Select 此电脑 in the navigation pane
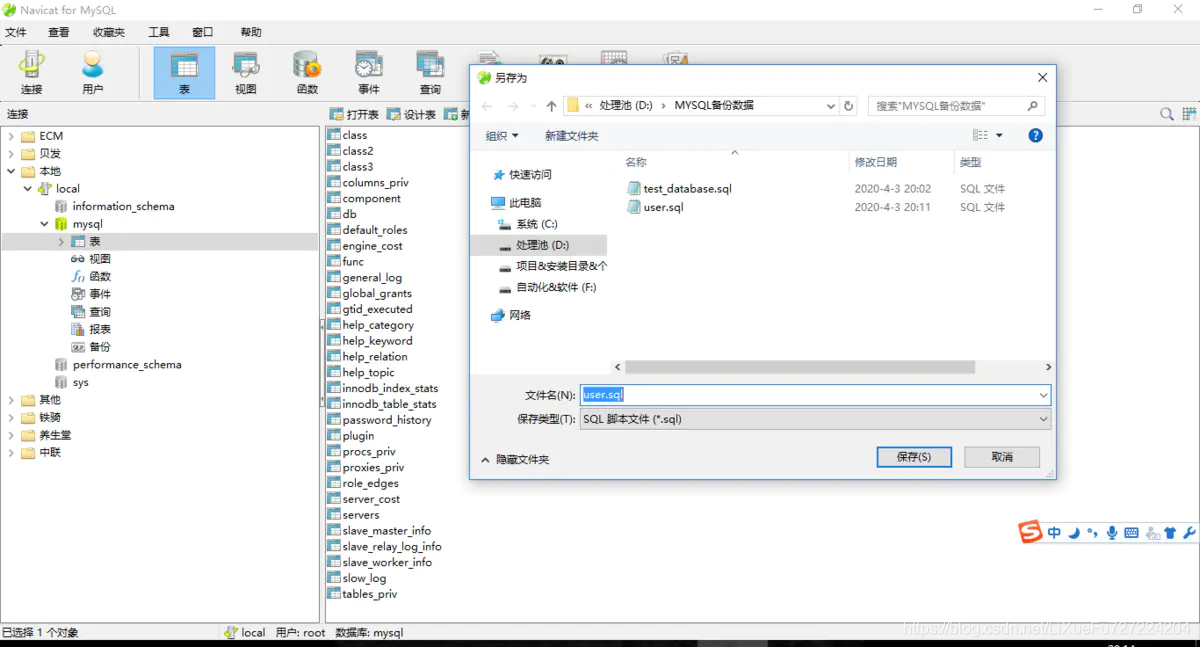1200x647 pixels. click(524, 203)
